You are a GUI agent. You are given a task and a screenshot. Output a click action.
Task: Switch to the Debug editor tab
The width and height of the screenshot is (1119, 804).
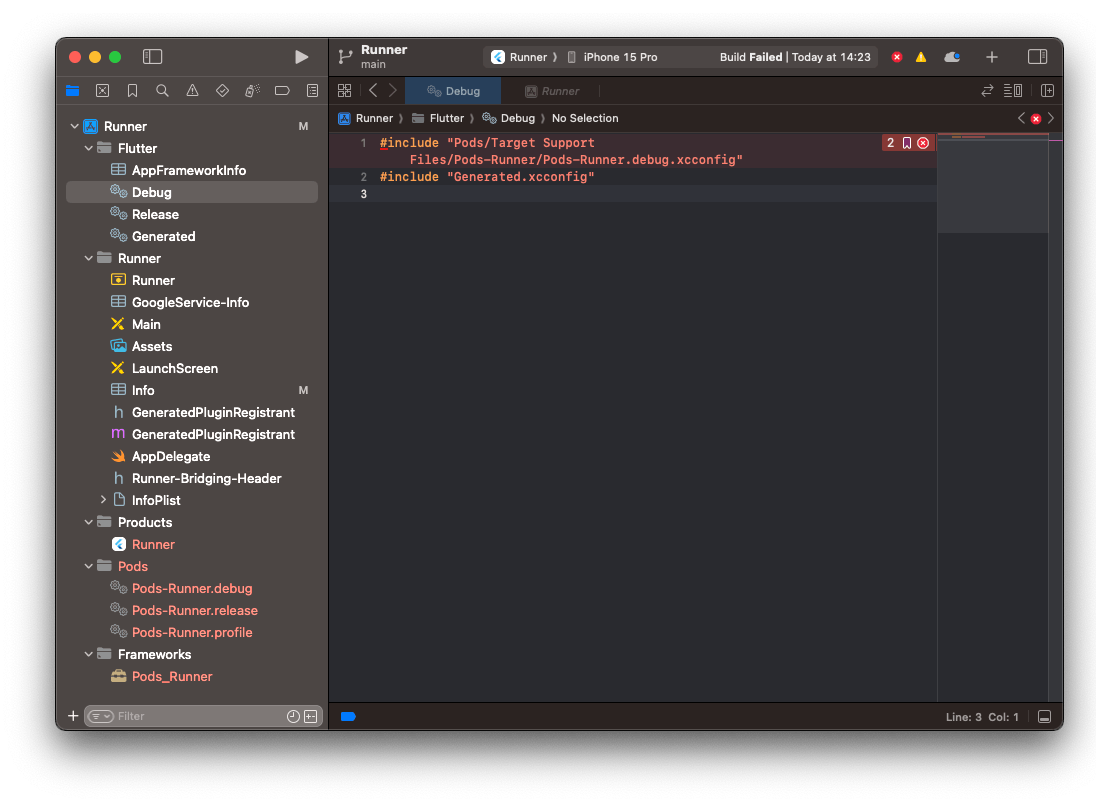(453, 91)
